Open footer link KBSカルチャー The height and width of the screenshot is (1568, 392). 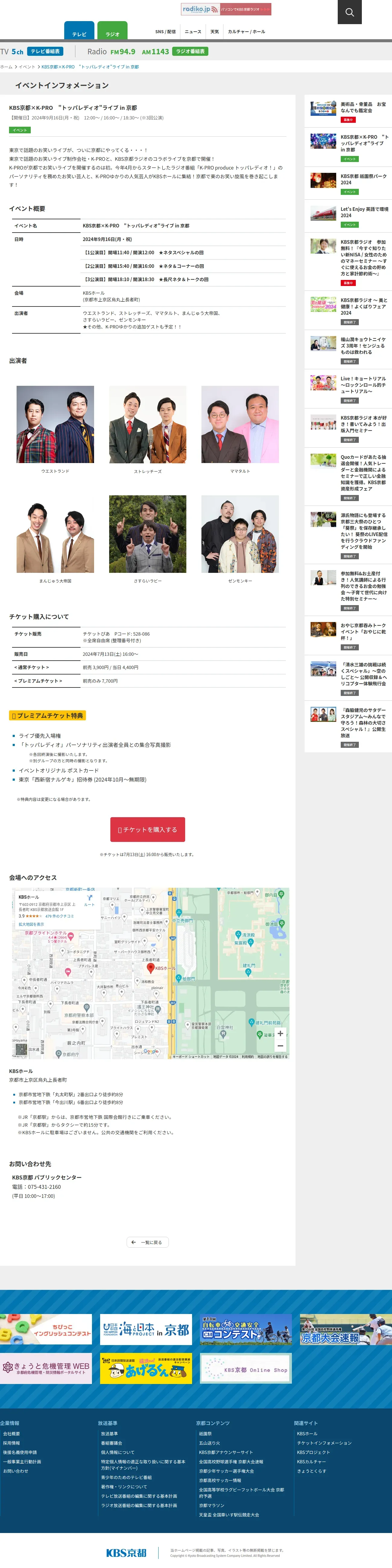tap(311, 1462)
